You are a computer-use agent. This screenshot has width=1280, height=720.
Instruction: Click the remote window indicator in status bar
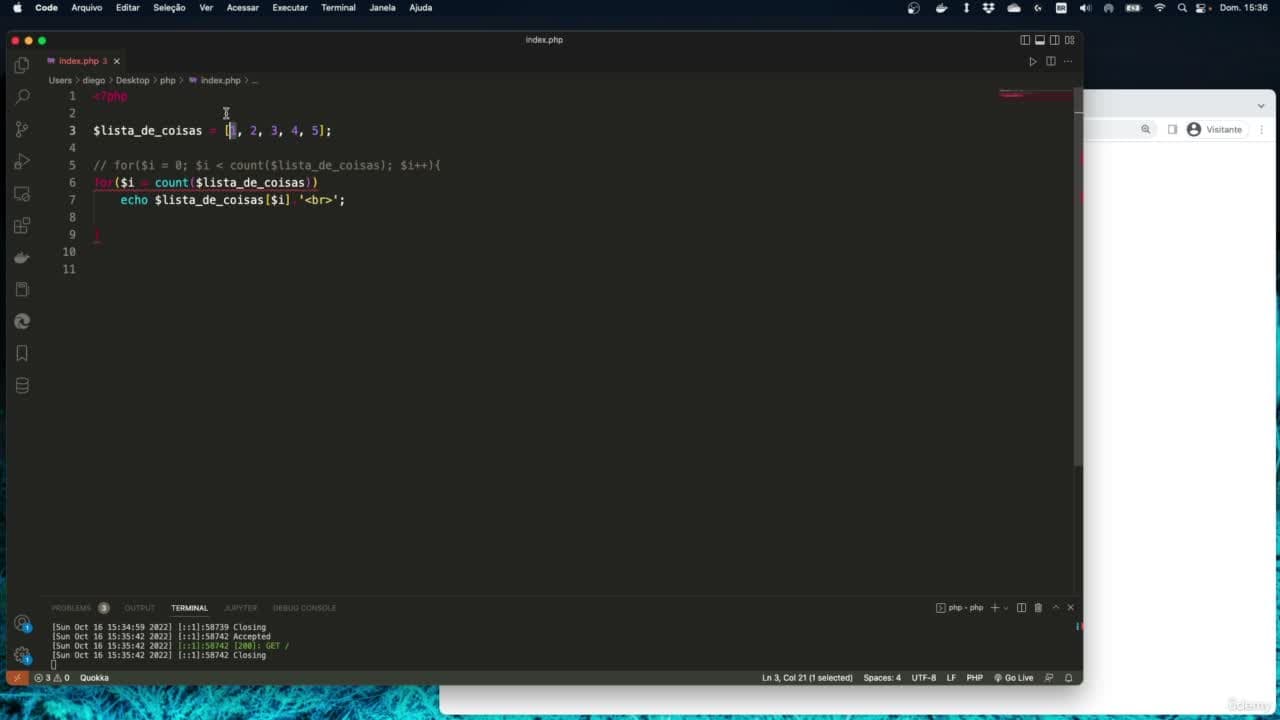[16, 678]
